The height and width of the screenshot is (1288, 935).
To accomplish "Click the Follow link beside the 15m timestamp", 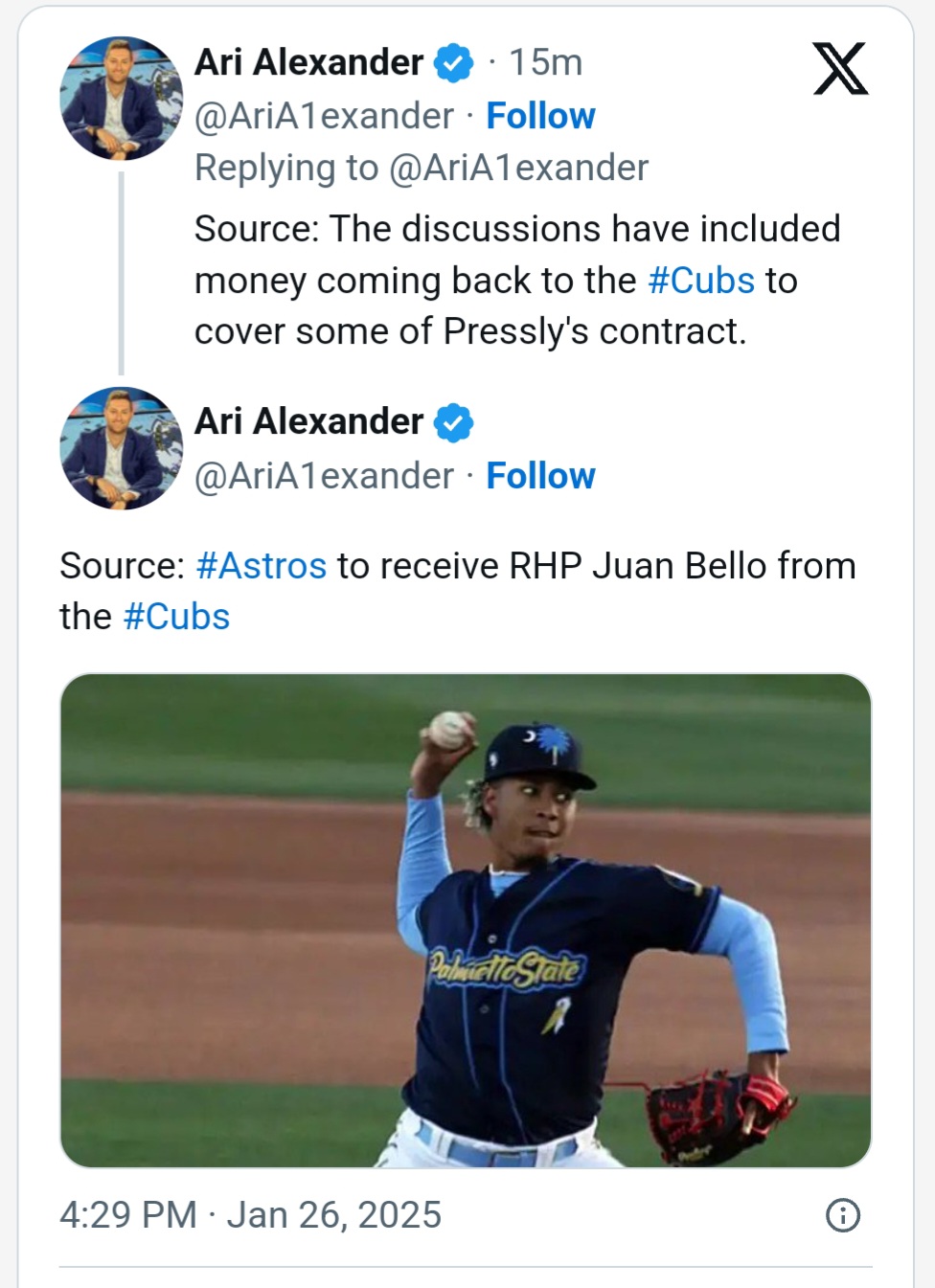I will point(540,116).
